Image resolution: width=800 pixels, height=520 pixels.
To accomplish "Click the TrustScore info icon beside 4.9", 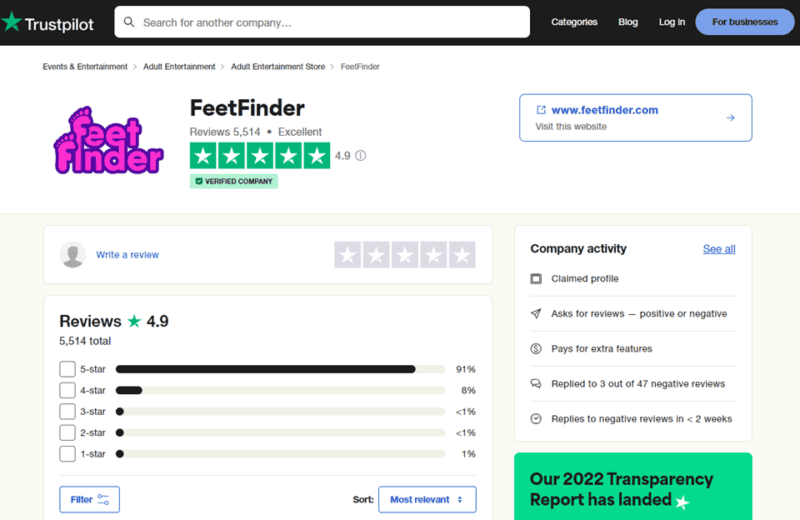I will click(x=360, y=155).
